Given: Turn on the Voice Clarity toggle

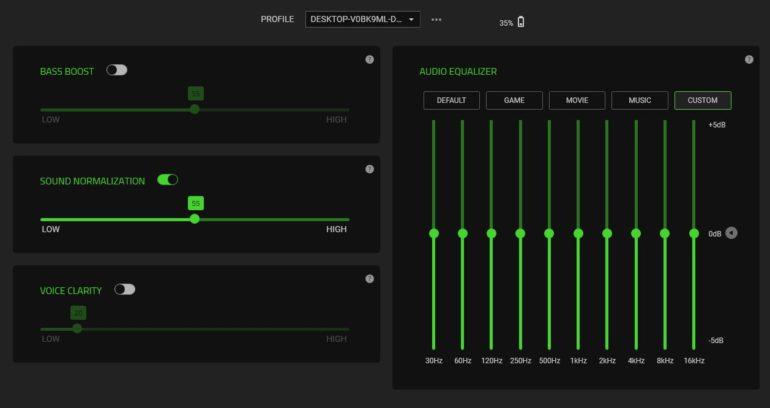Looking at the screenshot, I should (x=124, y=289).
